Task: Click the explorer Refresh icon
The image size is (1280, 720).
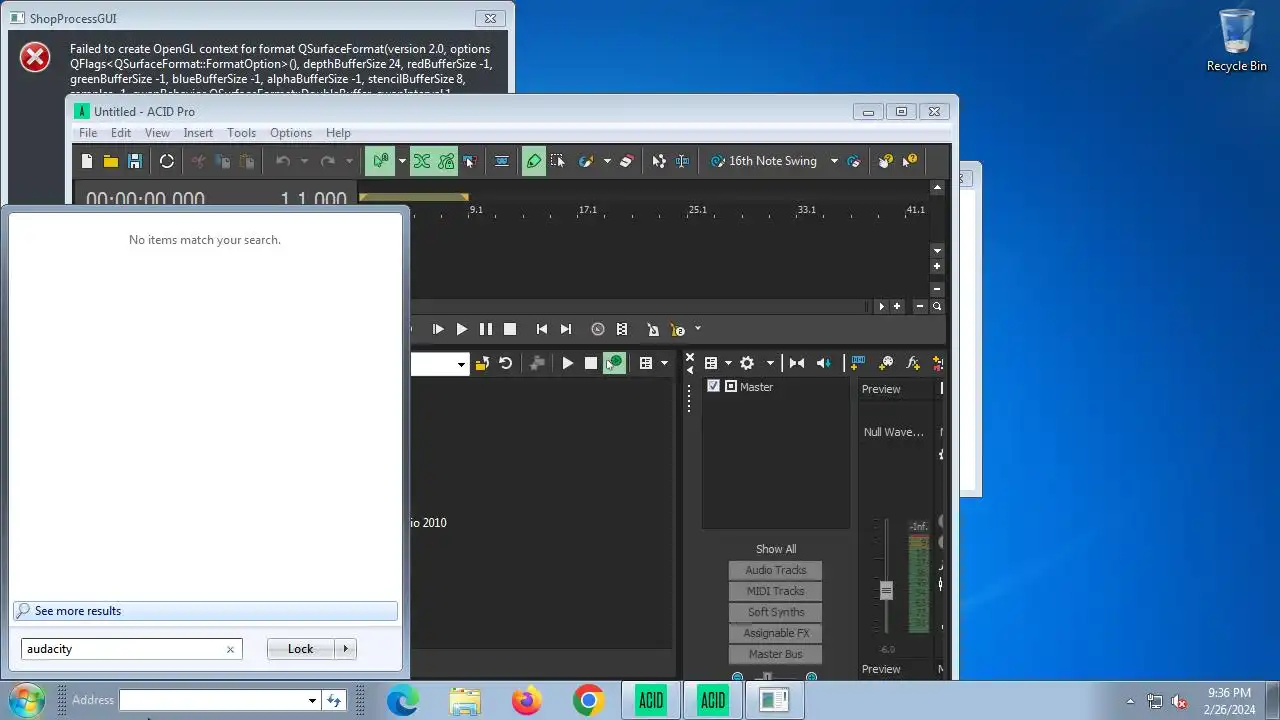Action: click(x=506, y=363)
